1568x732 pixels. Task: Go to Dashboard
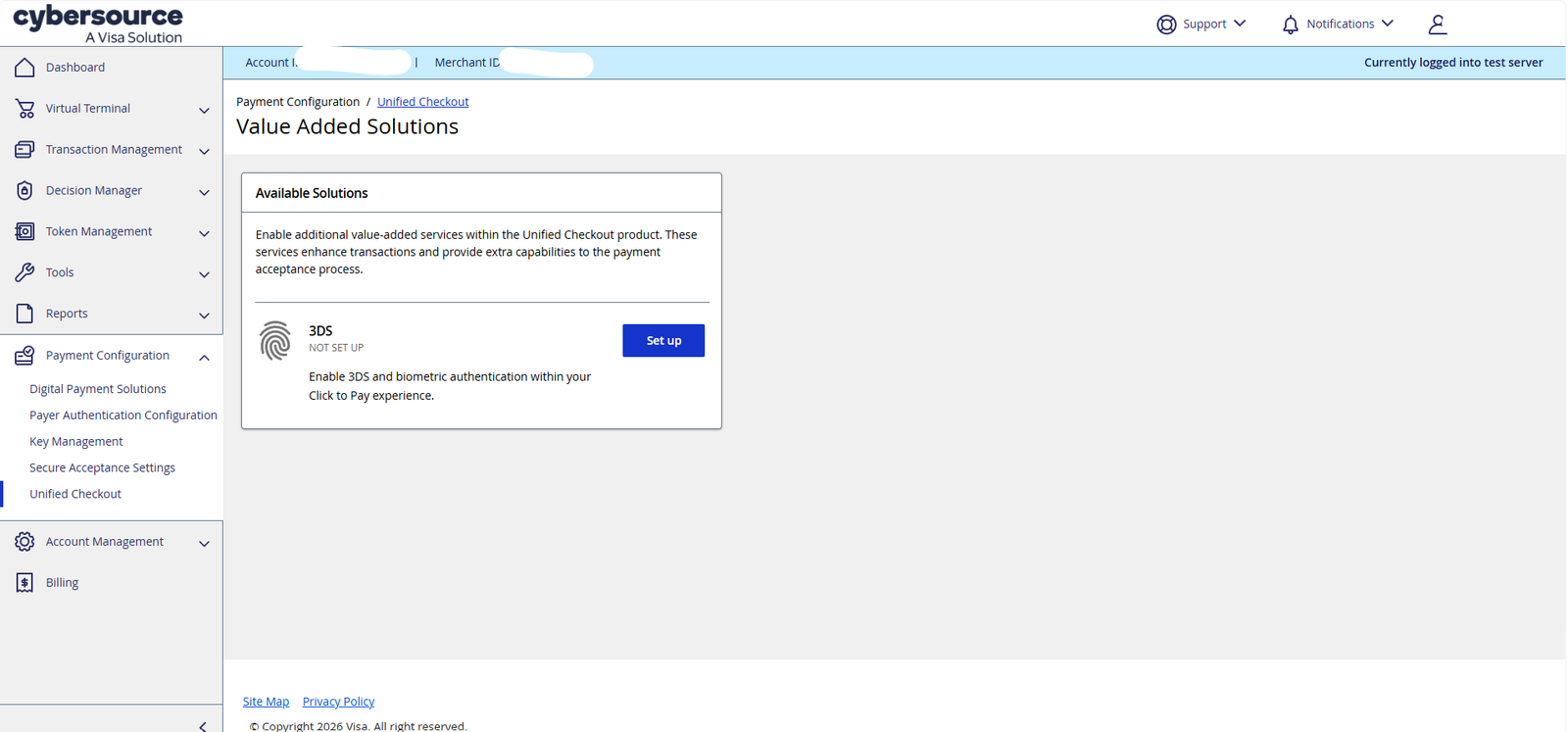[x=75, y=68]
